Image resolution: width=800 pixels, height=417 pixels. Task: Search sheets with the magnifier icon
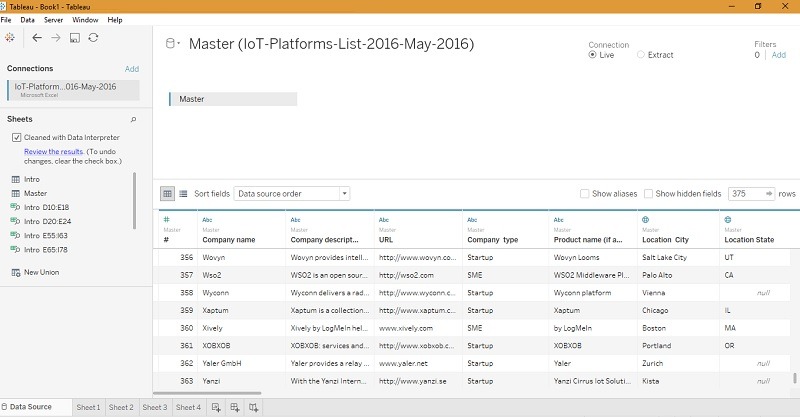pyautogui.click(x=133, y=119)
